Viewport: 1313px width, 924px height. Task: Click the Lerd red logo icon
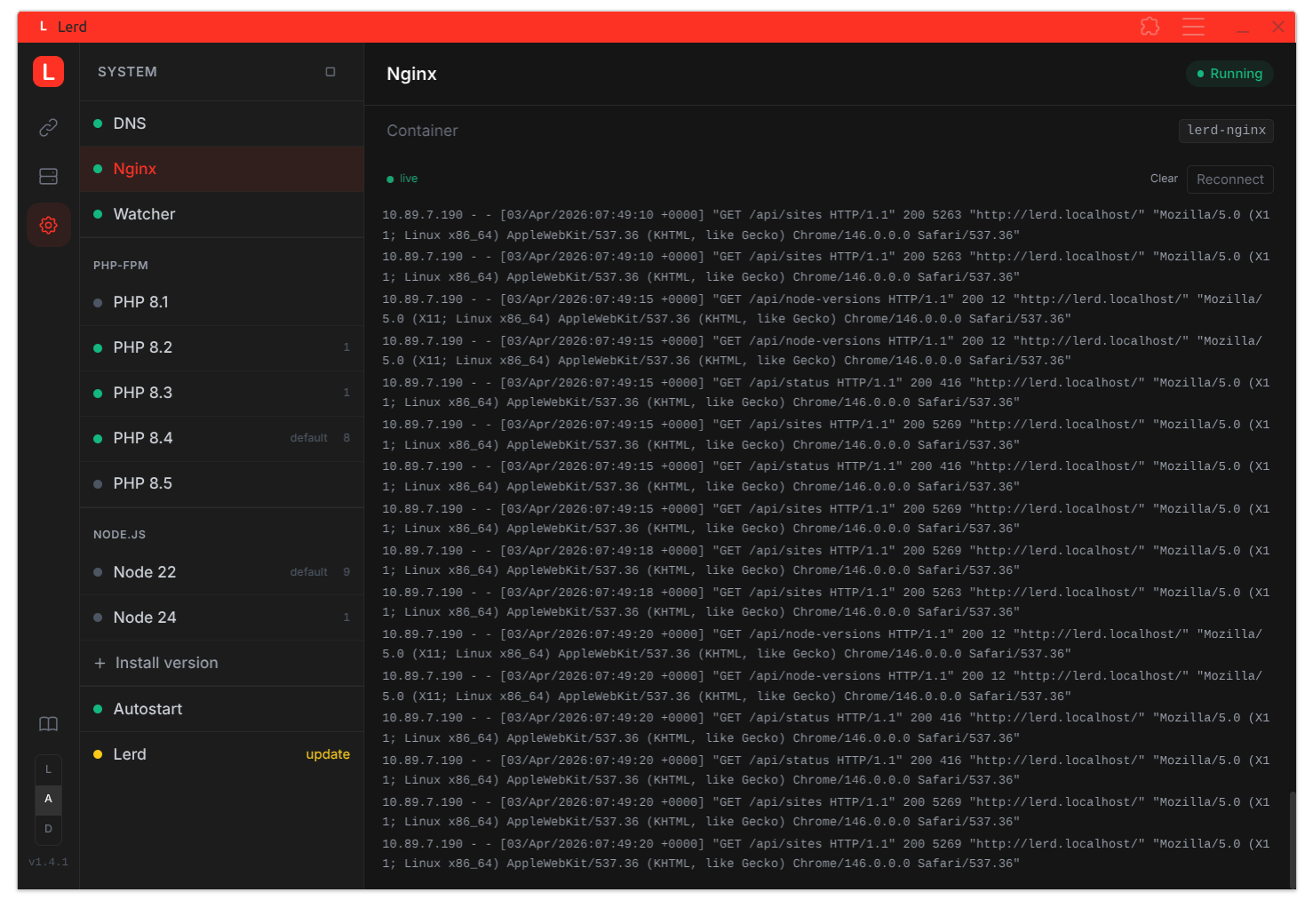point(48,71)
